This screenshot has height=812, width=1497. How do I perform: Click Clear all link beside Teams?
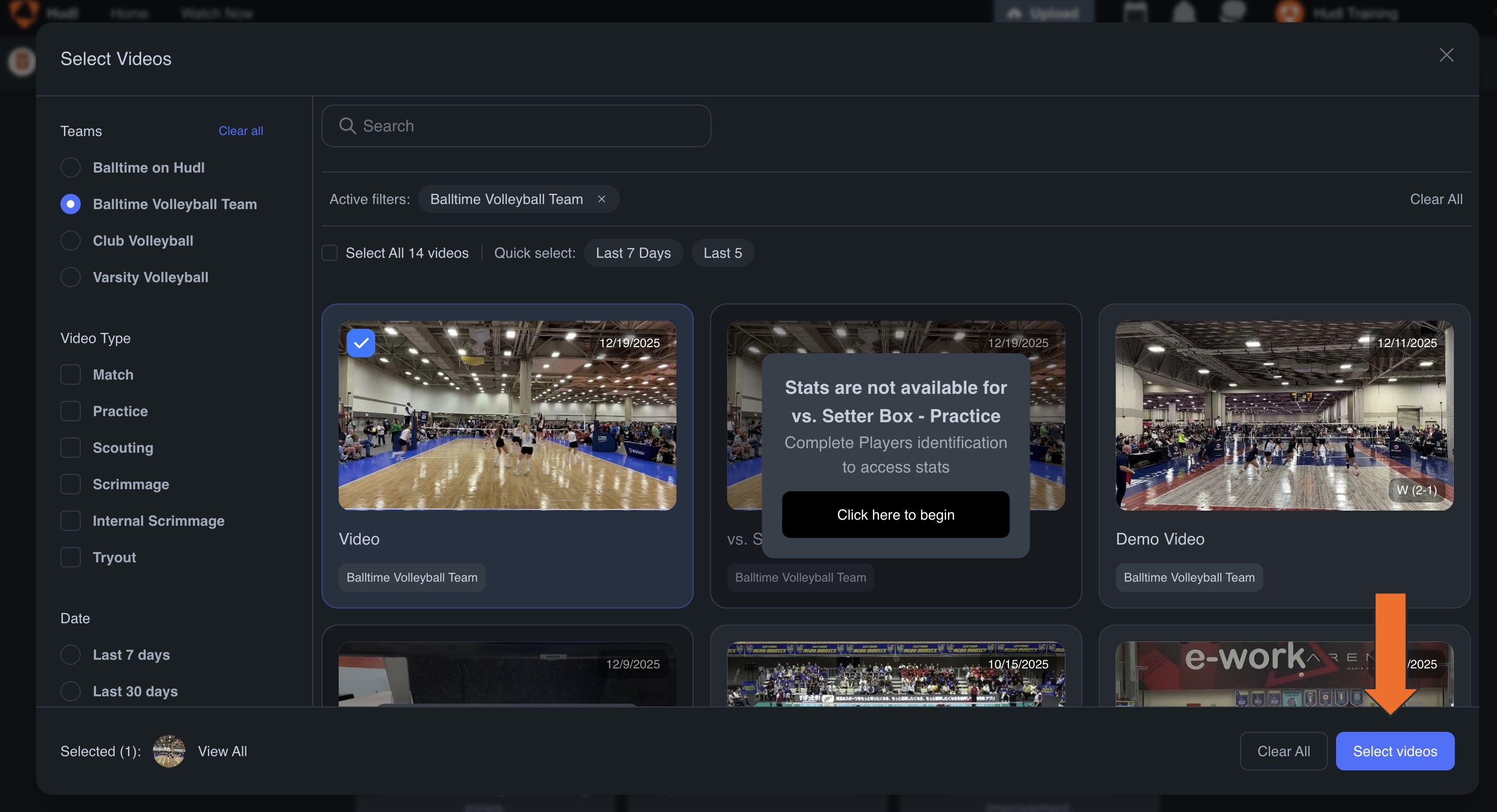[x=241, y=131]
